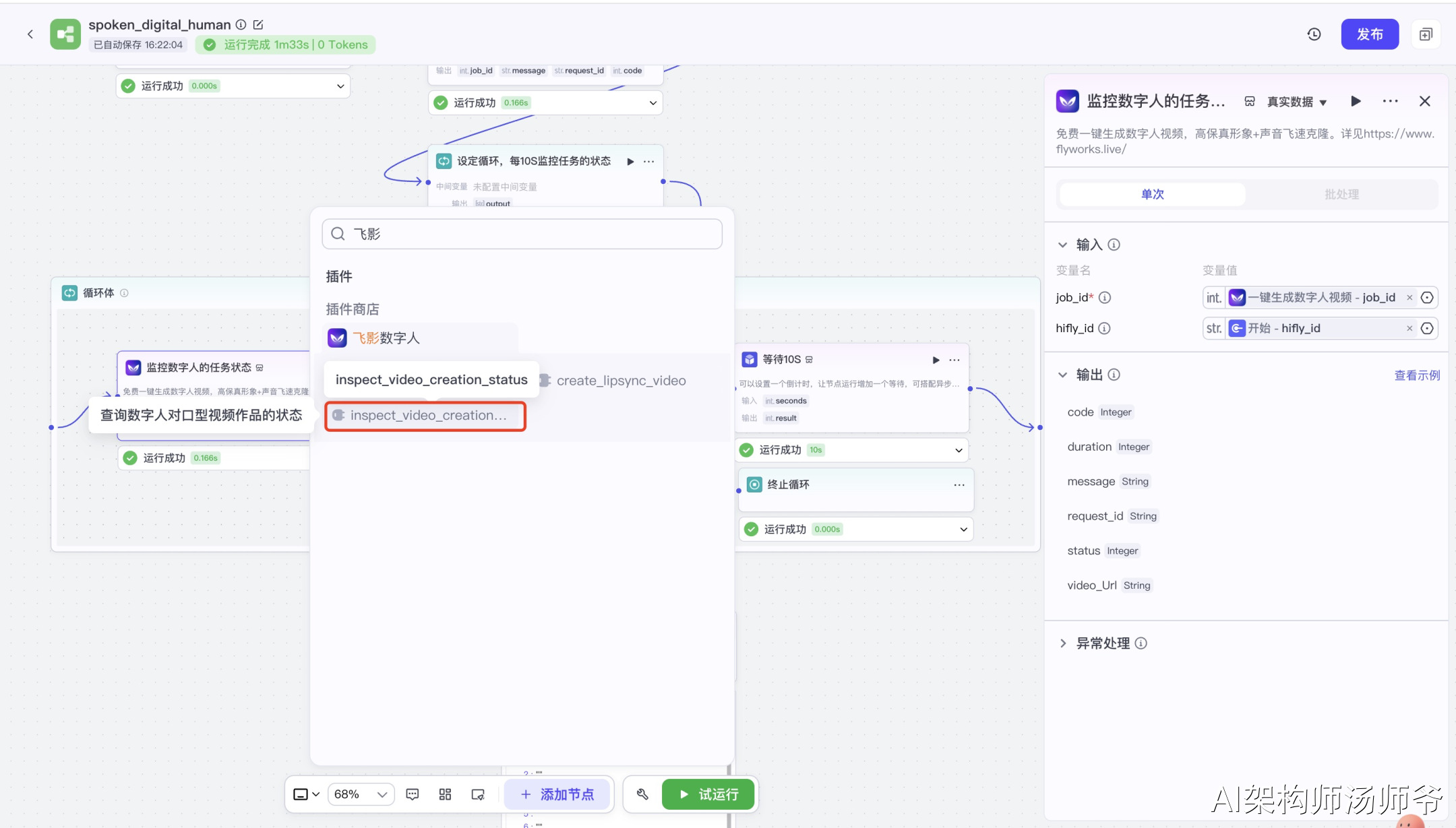This screenshot has height=828, width=1456.
Task: Click the 查看示例 link
Action: pyautogui.click(x=1417, y=375)
